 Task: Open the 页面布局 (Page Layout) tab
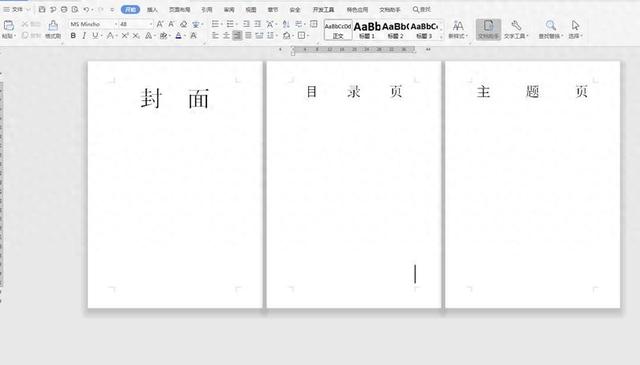click(x=180, y=9)
